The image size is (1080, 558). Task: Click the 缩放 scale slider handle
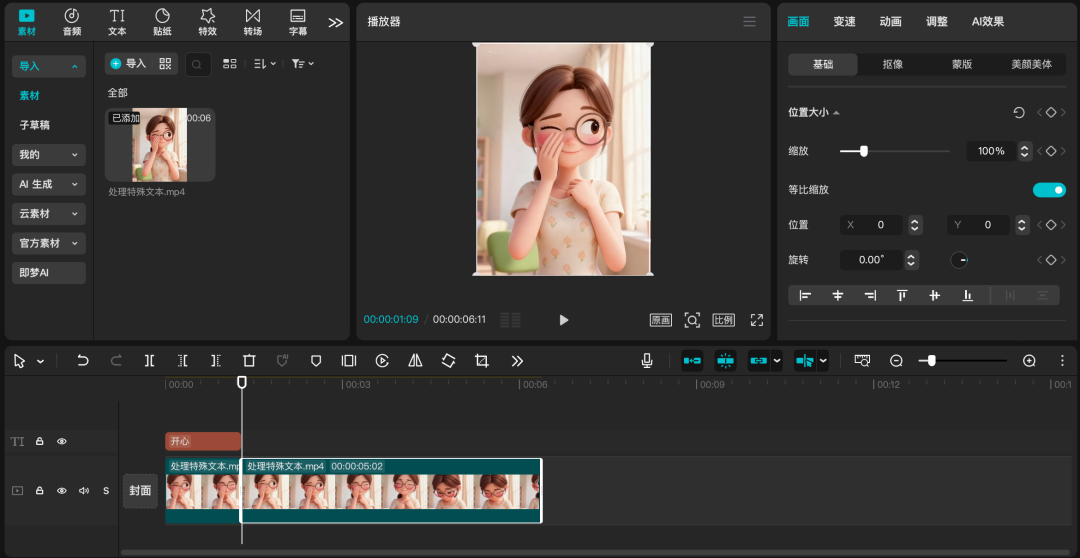[864, 151]
